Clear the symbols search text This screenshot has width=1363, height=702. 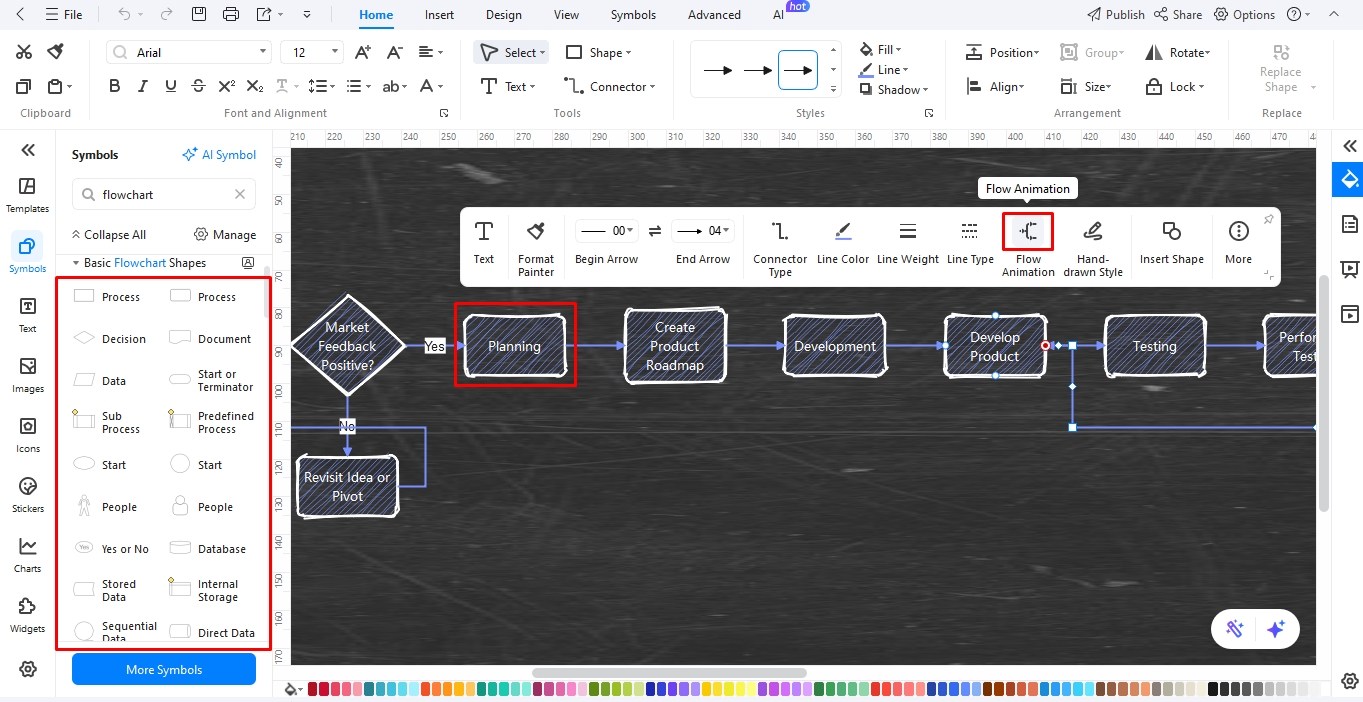240,195
